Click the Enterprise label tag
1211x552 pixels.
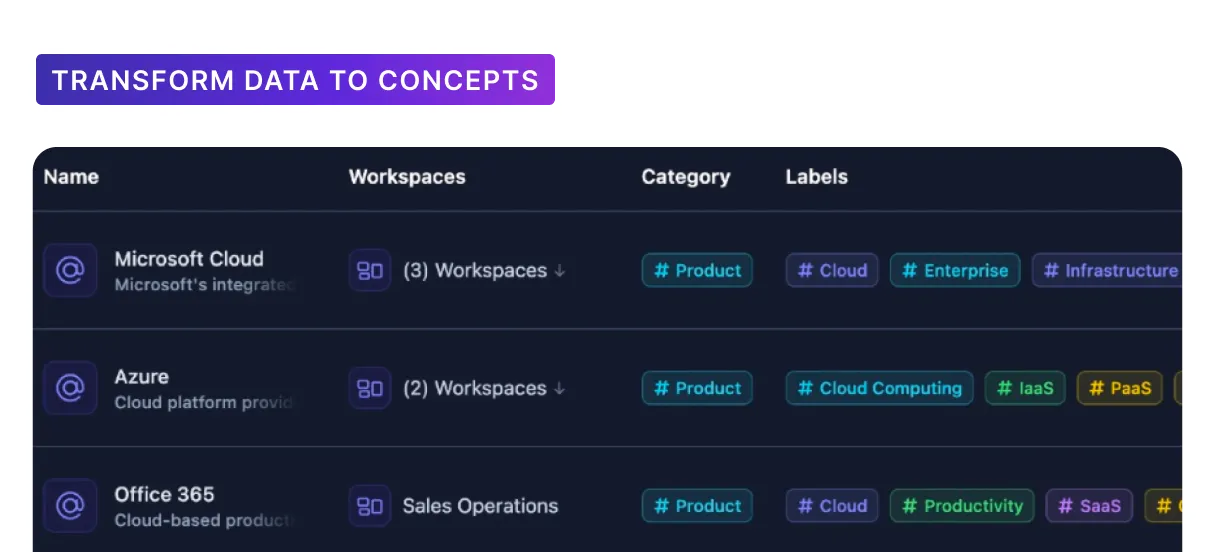(x=955, y=270)
